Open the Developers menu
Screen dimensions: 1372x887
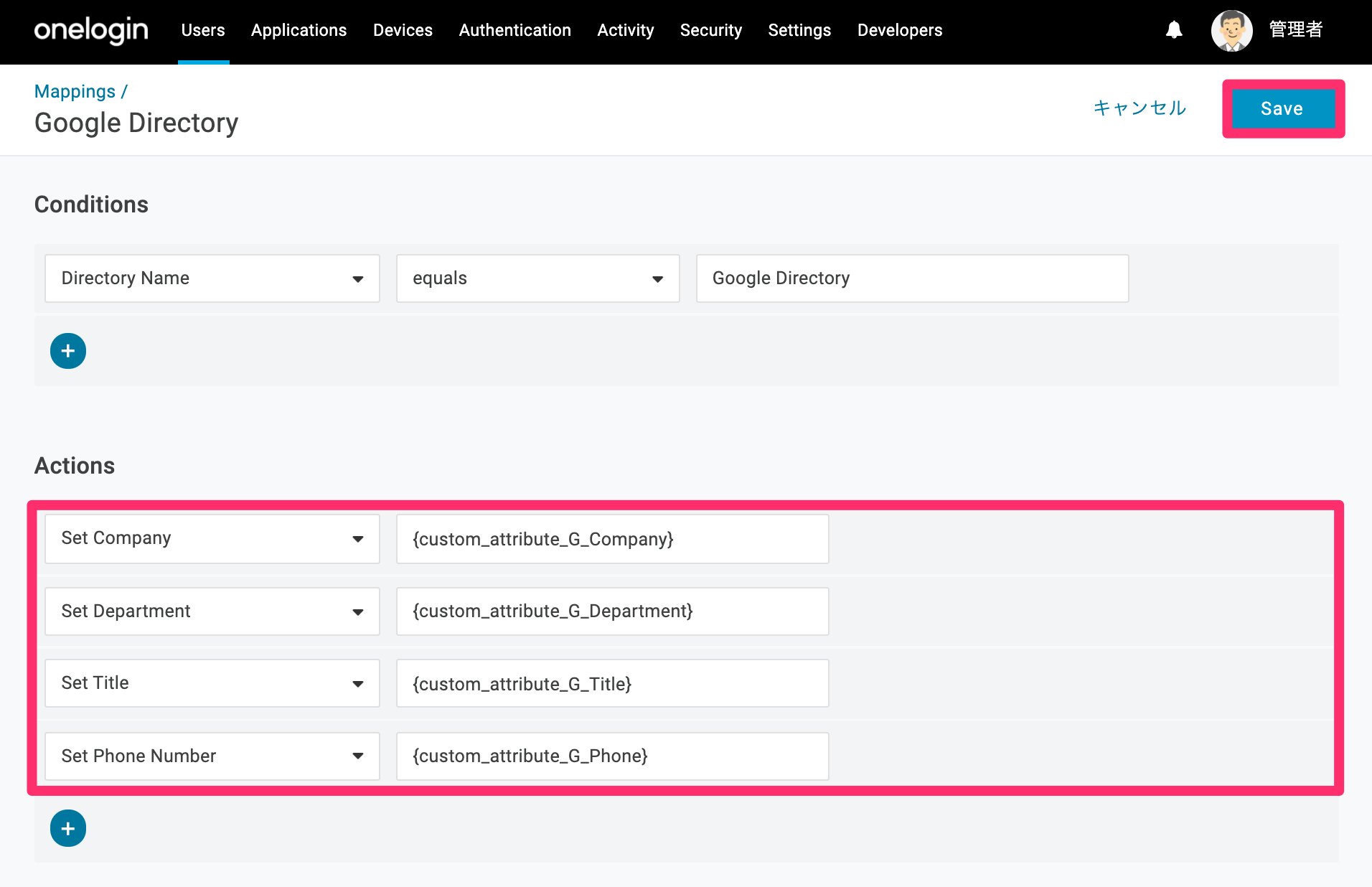900,30
